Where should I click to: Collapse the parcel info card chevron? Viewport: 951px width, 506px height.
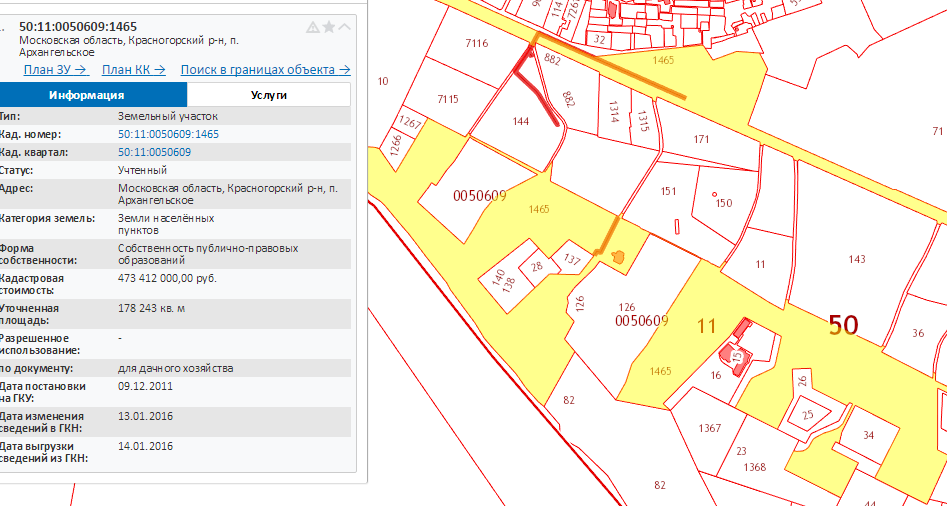click(x=344, y=27)
